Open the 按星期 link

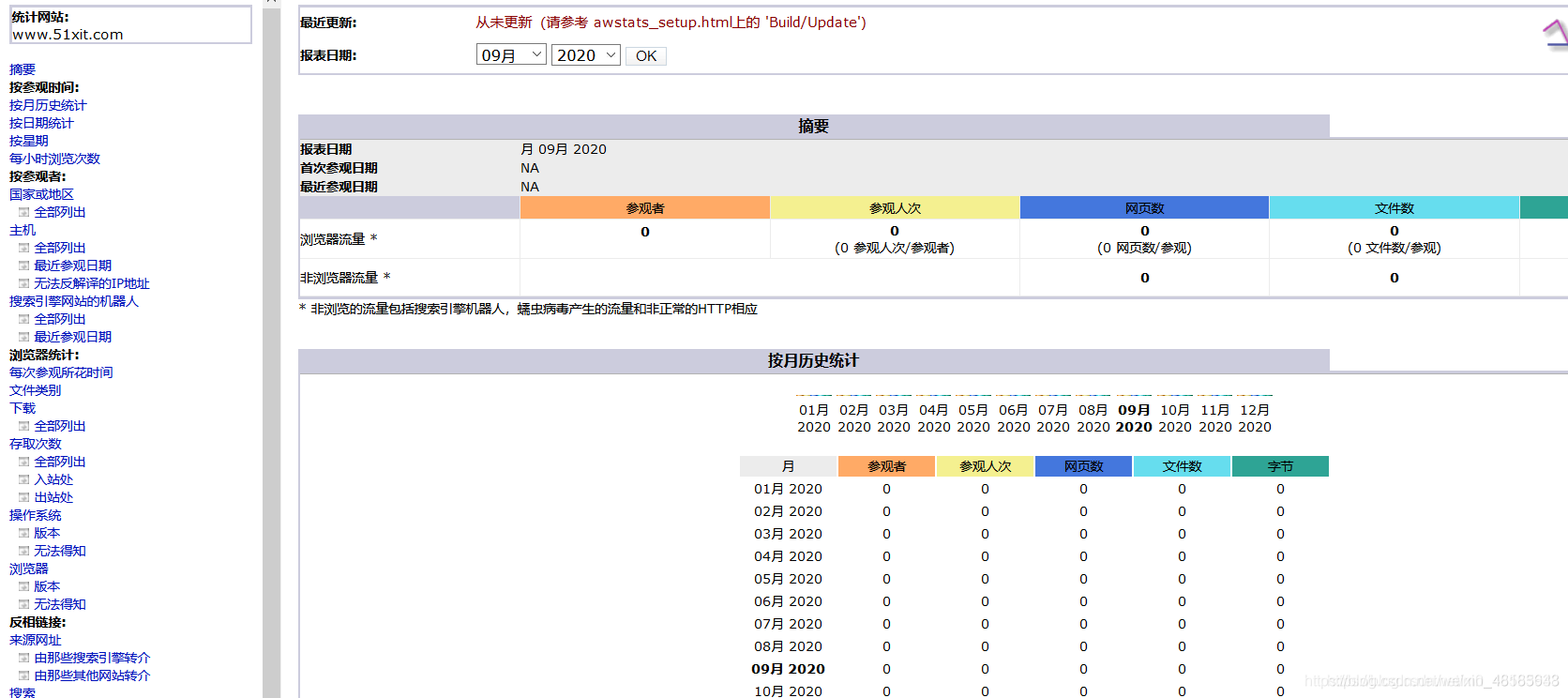[x=29, y=141]
